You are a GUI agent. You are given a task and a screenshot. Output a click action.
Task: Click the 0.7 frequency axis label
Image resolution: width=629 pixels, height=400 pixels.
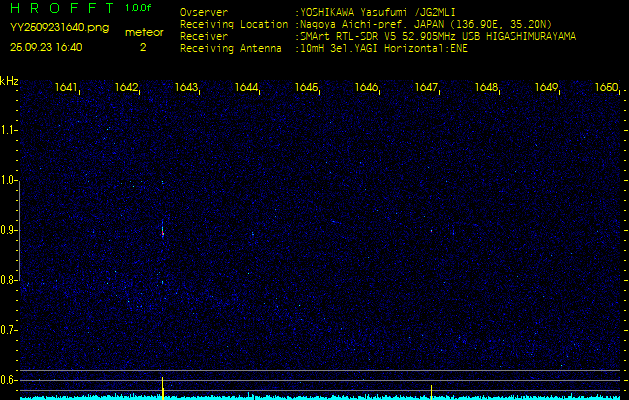point(9,330)
